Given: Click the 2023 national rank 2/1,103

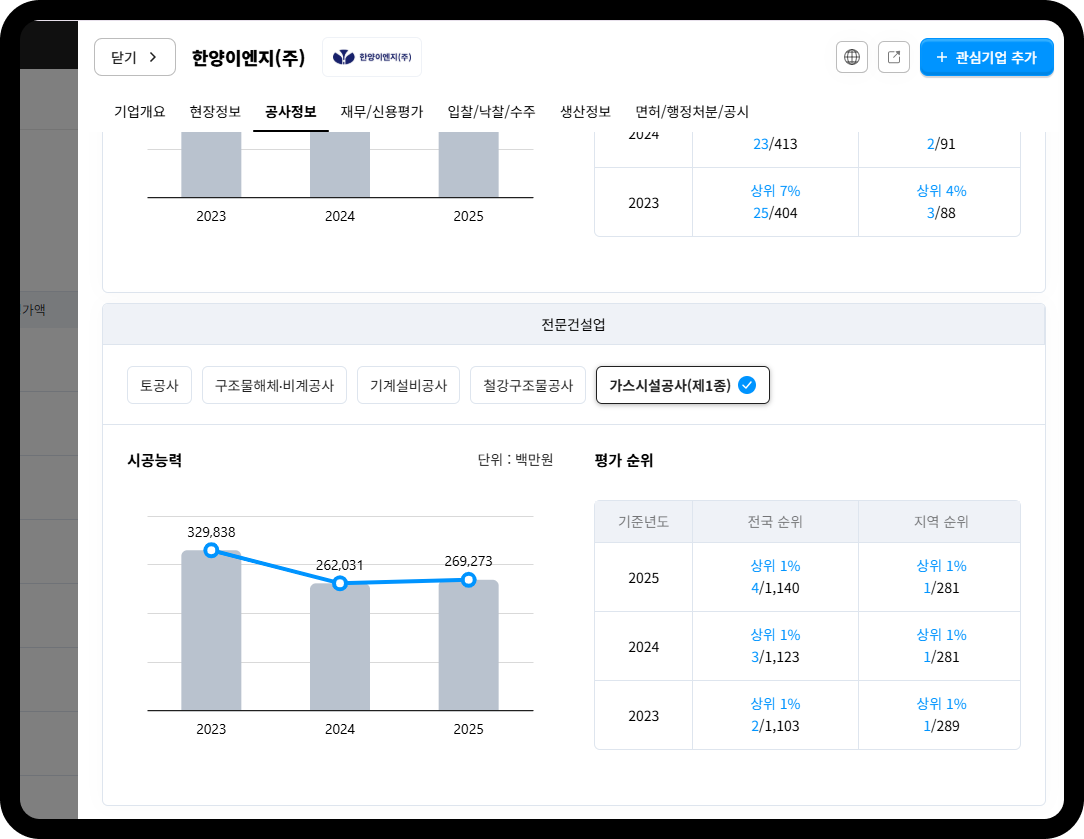Looking at the screenshot, I should pos(775,726).
